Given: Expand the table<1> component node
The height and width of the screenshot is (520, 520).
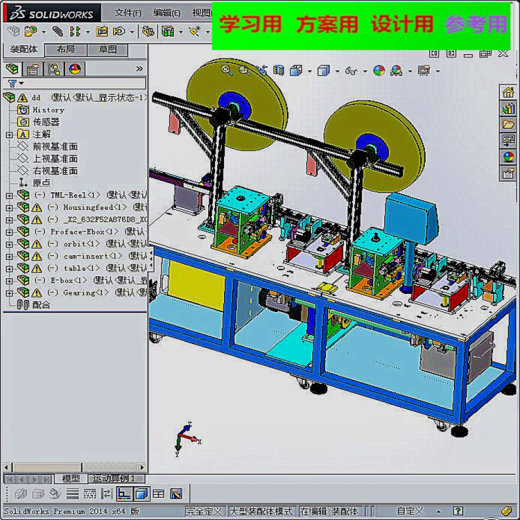Looking at the screenshot, I should 9,269.
